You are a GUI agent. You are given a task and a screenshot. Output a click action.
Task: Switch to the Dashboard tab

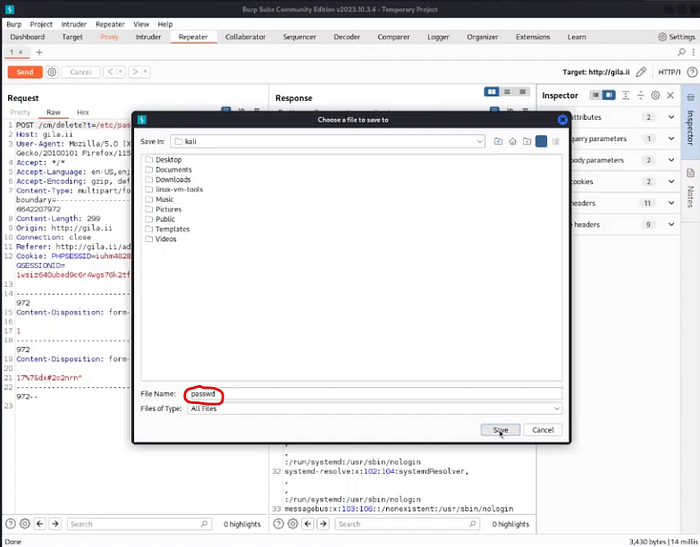click(x=27, y=37)
